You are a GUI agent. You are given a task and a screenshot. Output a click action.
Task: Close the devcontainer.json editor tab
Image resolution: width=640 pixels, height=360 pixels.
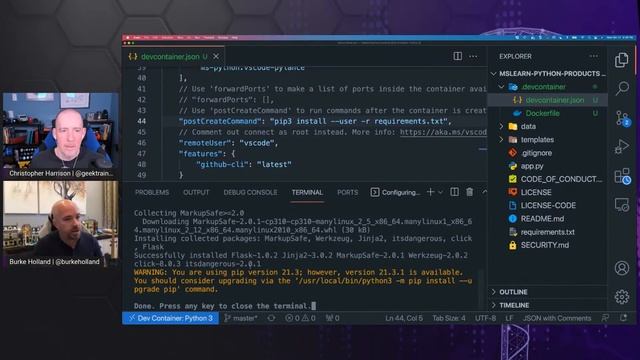[216, 57]
